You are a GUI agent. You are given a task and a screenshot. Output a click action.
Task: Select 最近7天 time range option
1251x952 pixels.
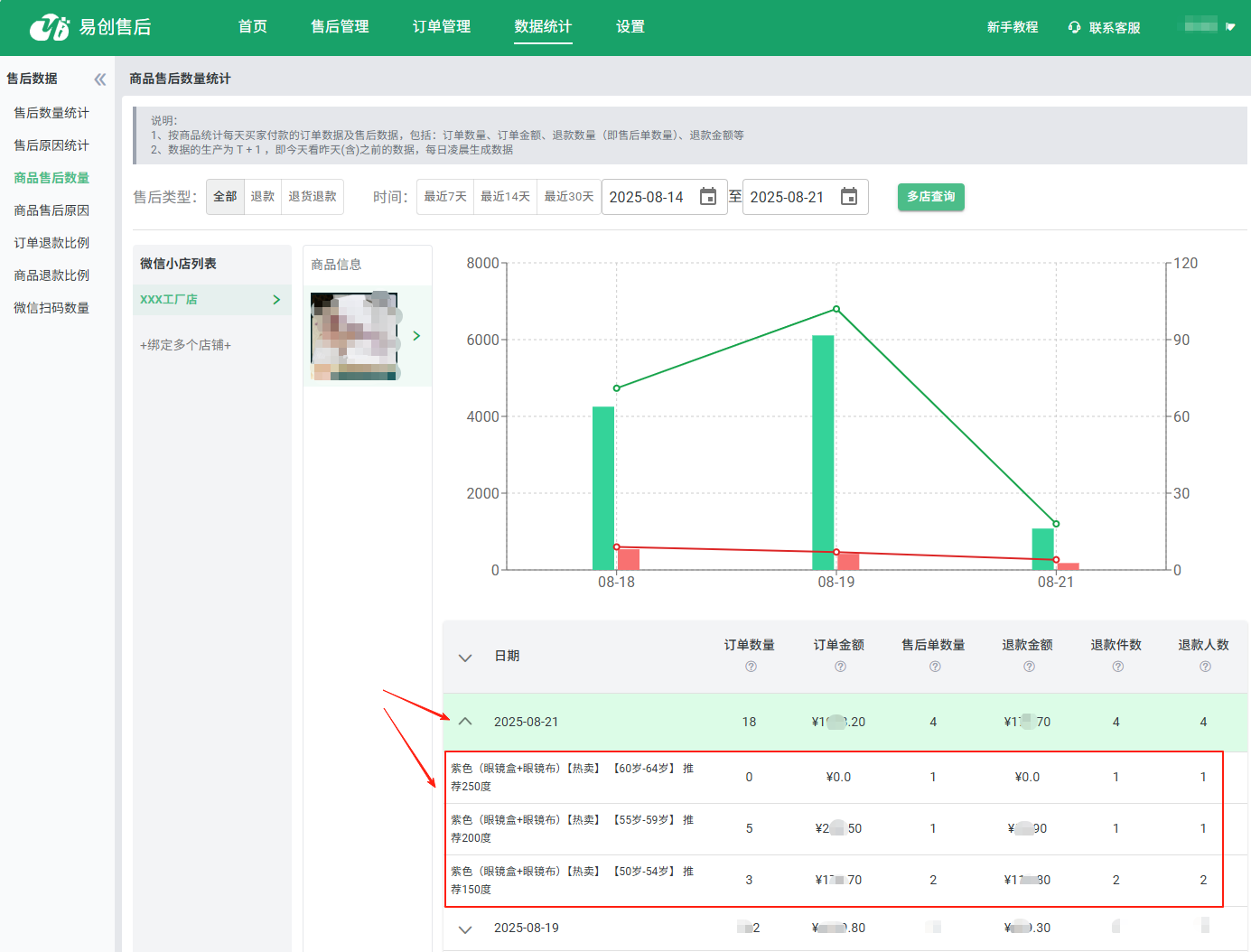point(445,197)
